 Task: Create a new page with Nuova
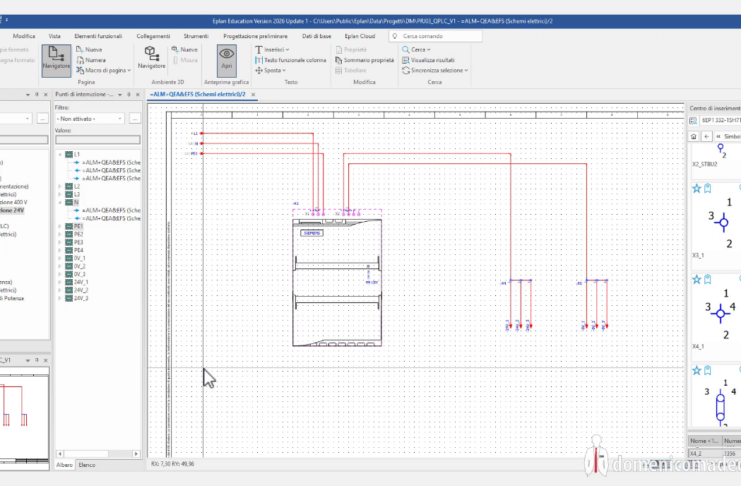click(x=92, y=49)
